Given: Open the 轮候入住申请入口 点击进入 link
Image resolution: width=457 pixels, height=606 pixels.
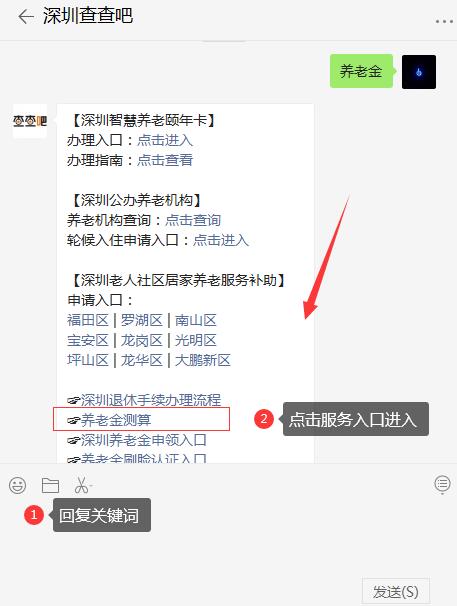Looking at the screenshot, I should (x=221, y=240).
